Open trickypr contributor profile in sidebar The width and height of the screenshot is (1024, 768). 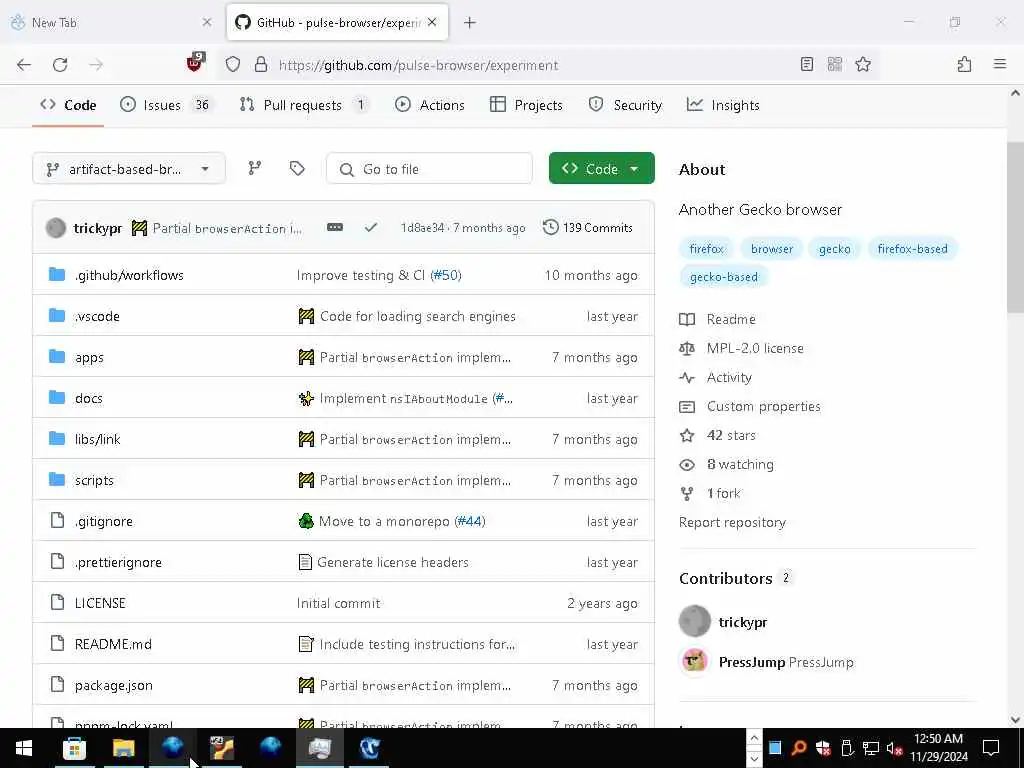click(743, 622)
